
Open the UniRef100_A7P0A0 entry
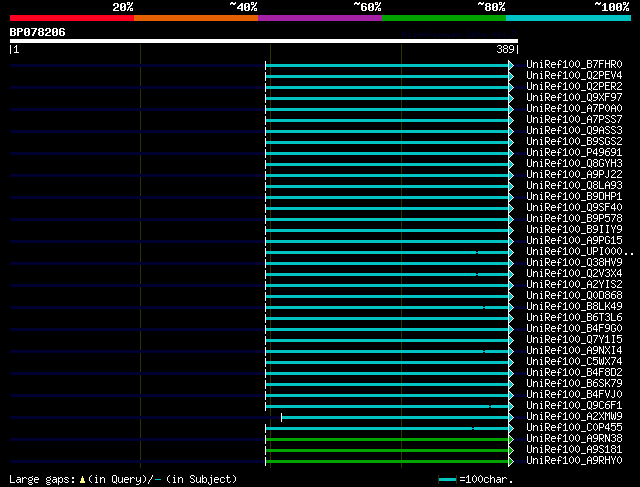tap(574, 109)
